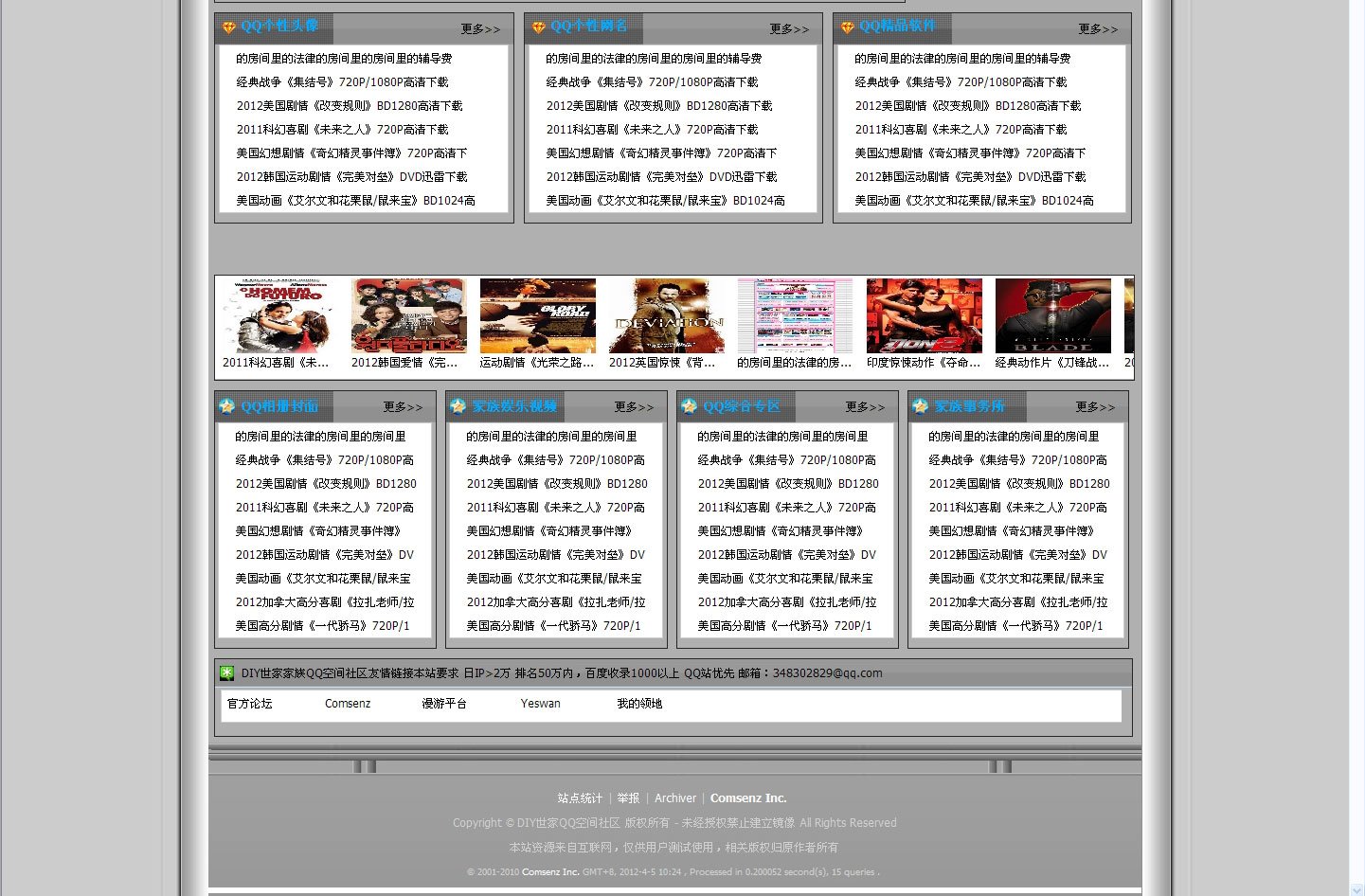Open 更多>> in the 家族娱乐视频 panel

[634, 407]
